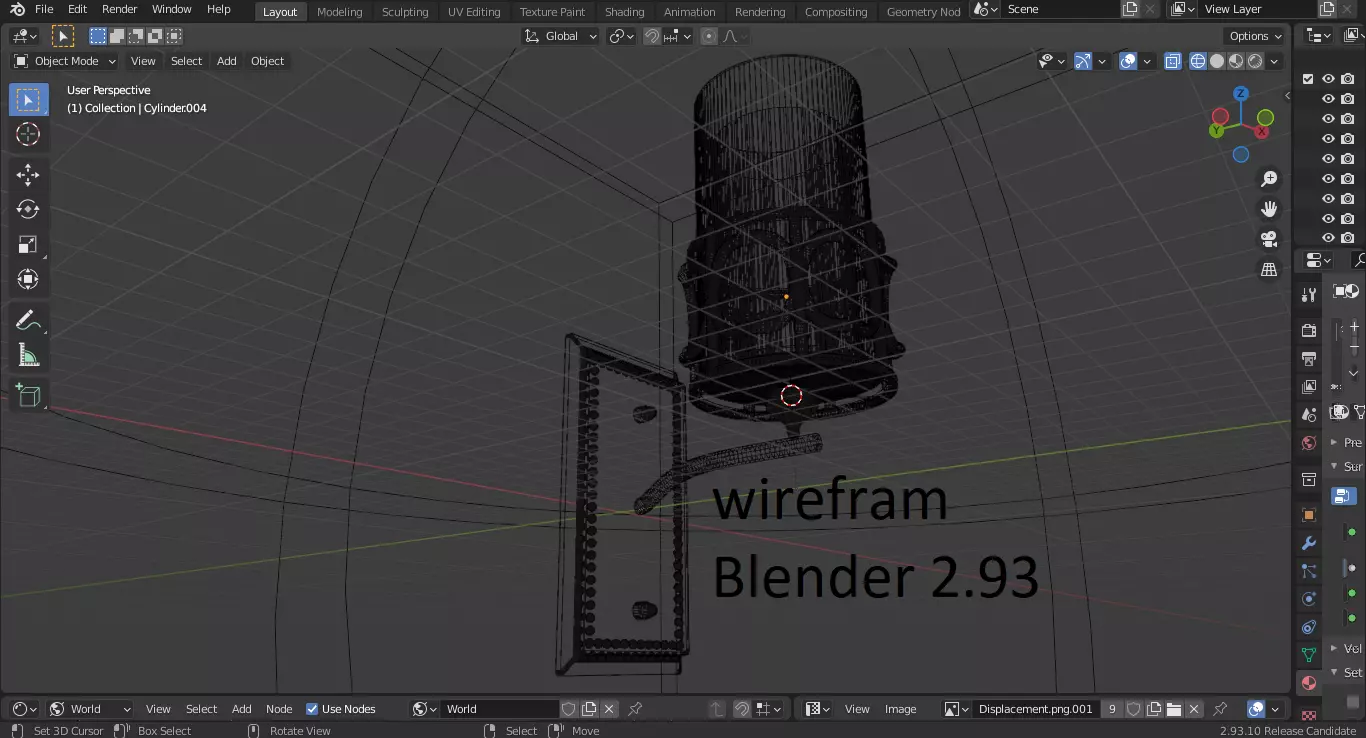Expand the Volume panel in properties

pyautogui.click(x=1334, y=648)
